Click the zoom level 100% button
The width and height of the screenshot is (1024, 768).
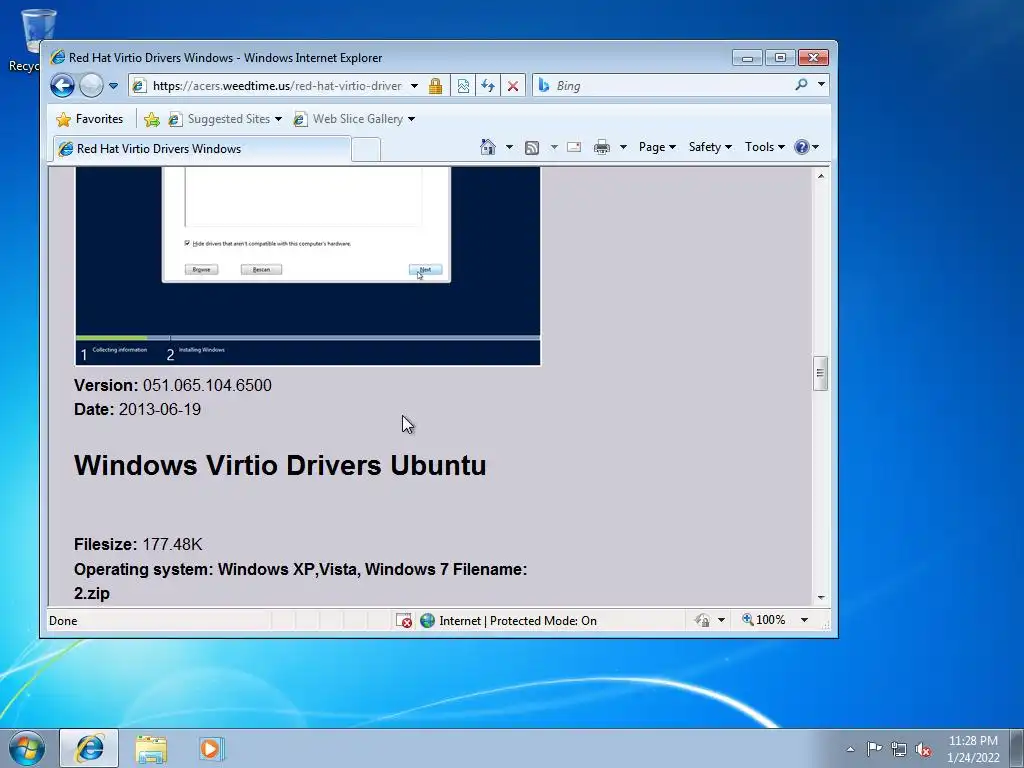coord(763,620)
